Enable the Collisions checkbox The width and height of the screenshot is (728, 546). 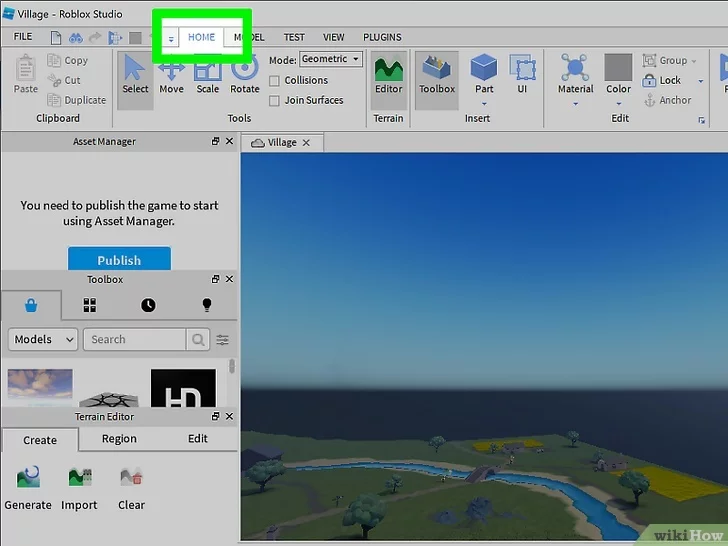pyautogui.click(x=275, y=81)
